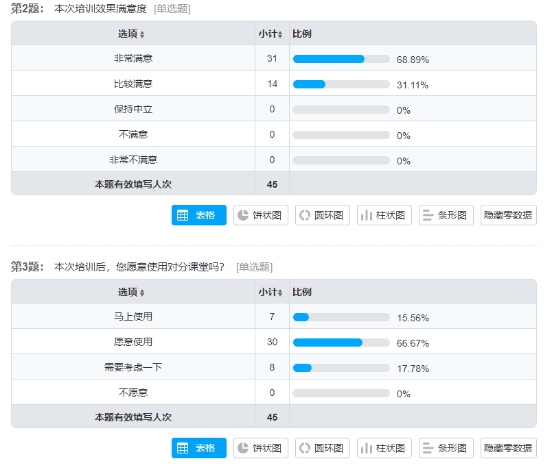
Task: Click the 马上使用 option row label
Action: tap(133, 317)
